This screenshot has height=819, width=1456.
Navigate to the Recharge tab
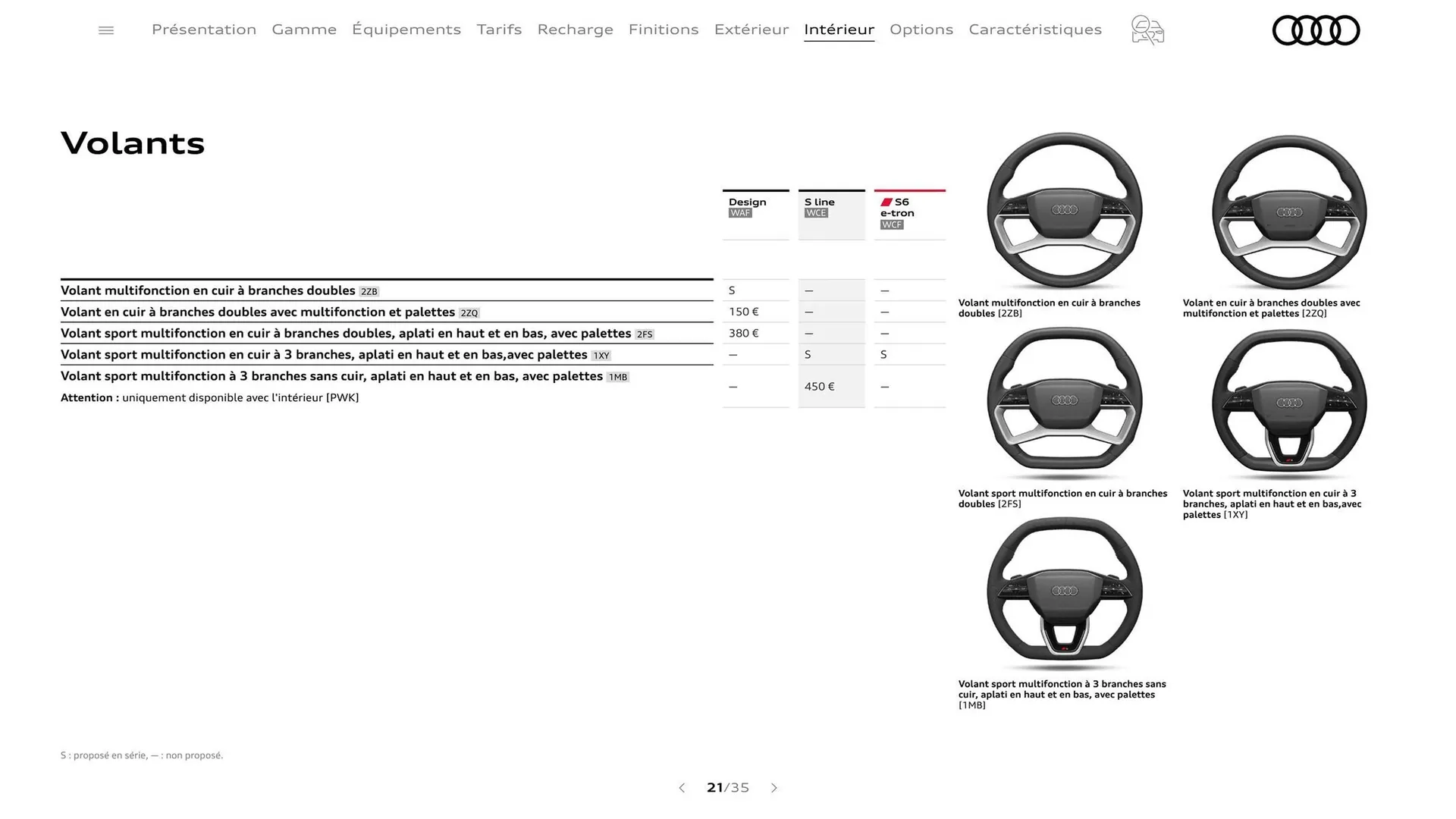[575, 30]
